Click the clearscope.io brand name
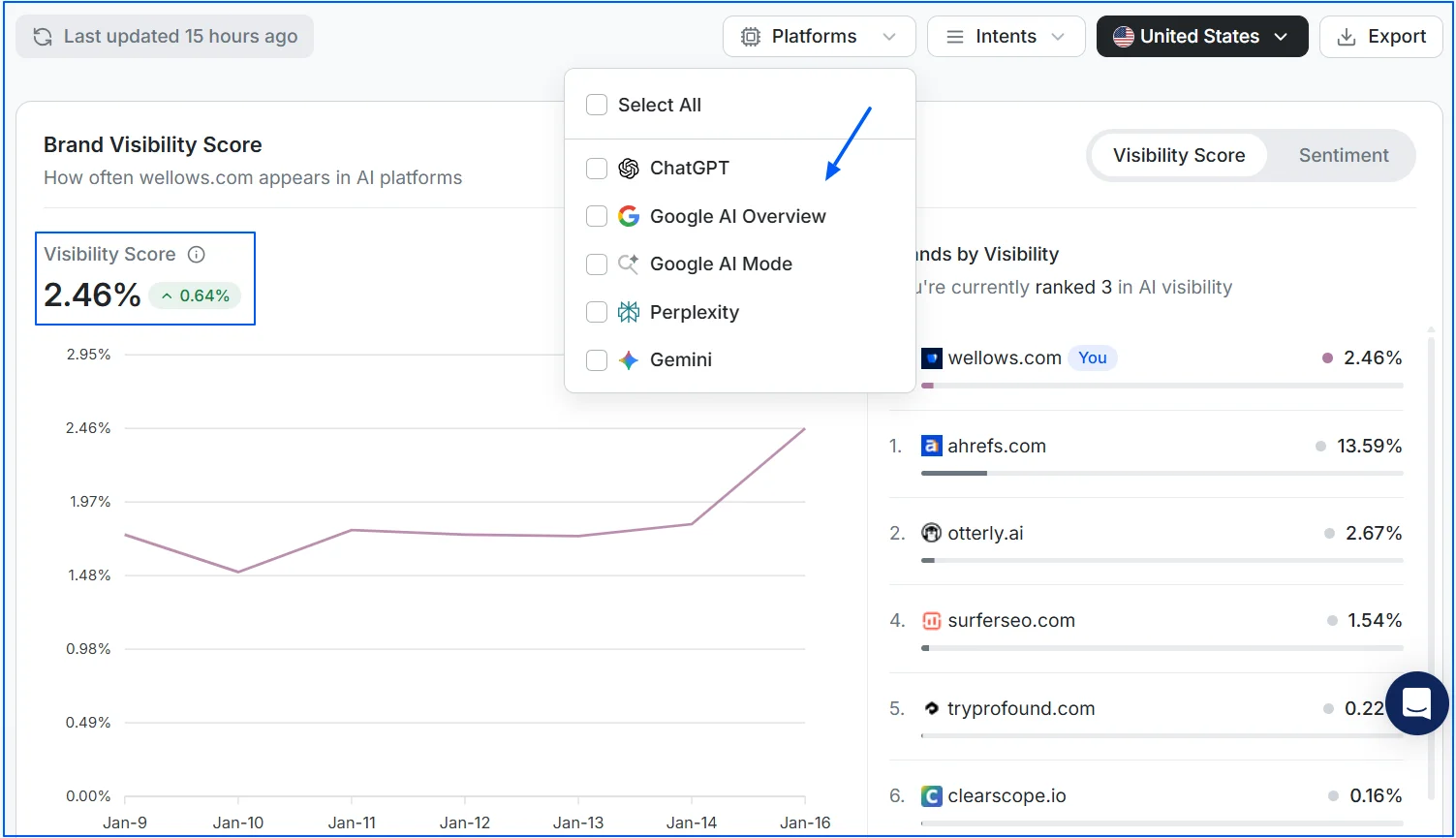Image resolution: width=1456 pixels, height=838 pixels. [x=1007, y=795]
